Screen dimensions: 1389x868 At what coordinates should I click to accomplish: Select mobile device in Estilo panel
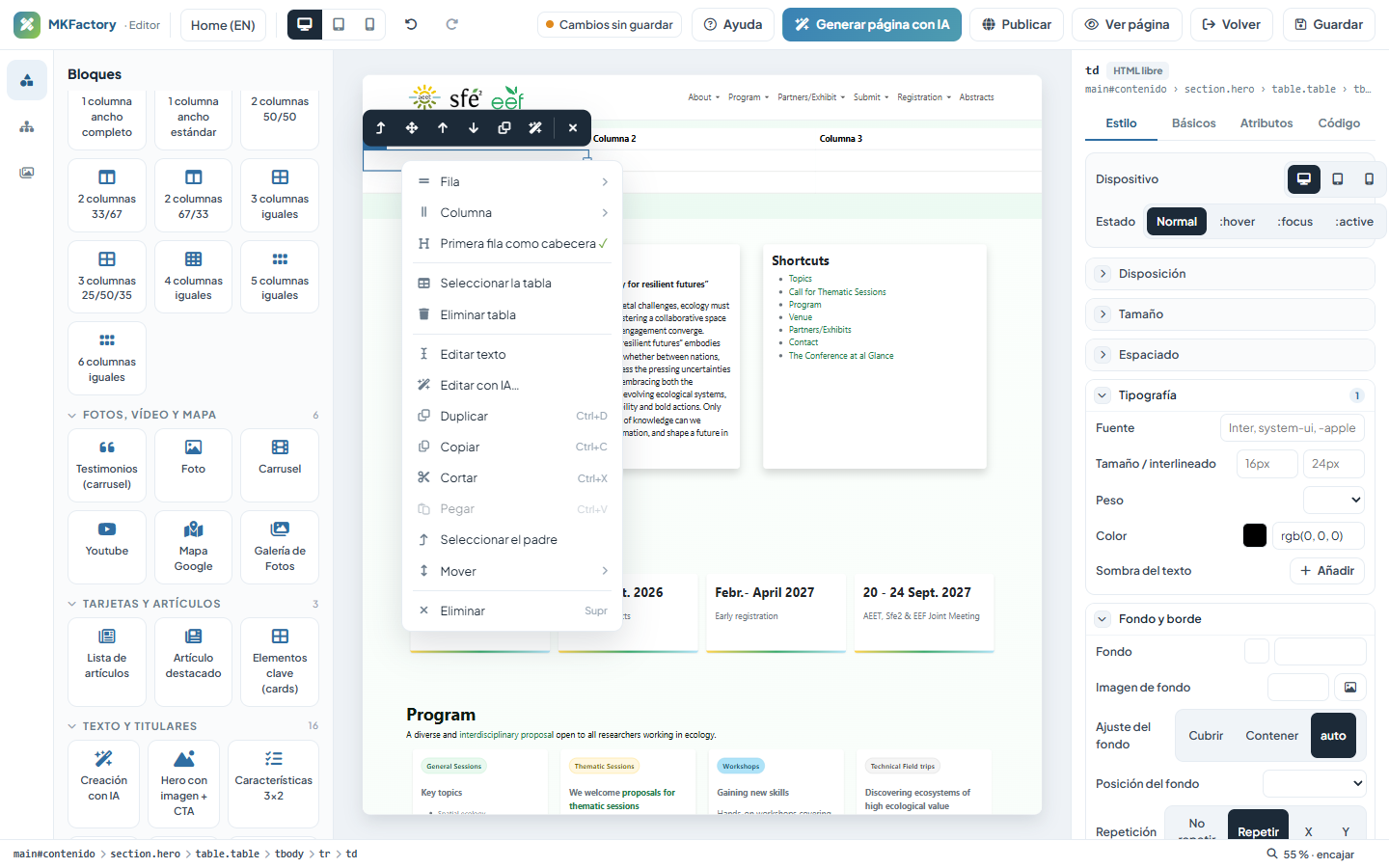pos(1369,179)
